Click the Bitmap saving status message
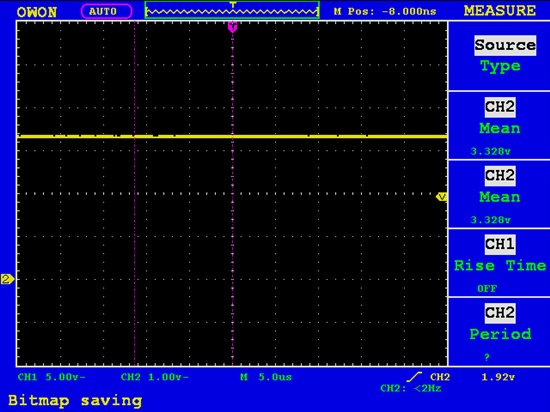 pyautogui.click(x=75, y=400)
